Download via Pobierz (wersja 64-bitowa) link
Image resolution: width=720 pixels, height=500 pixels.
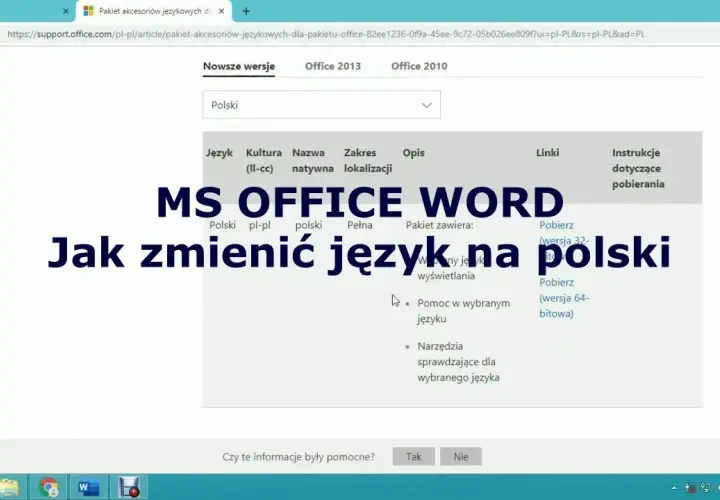[x=564, y=298]
